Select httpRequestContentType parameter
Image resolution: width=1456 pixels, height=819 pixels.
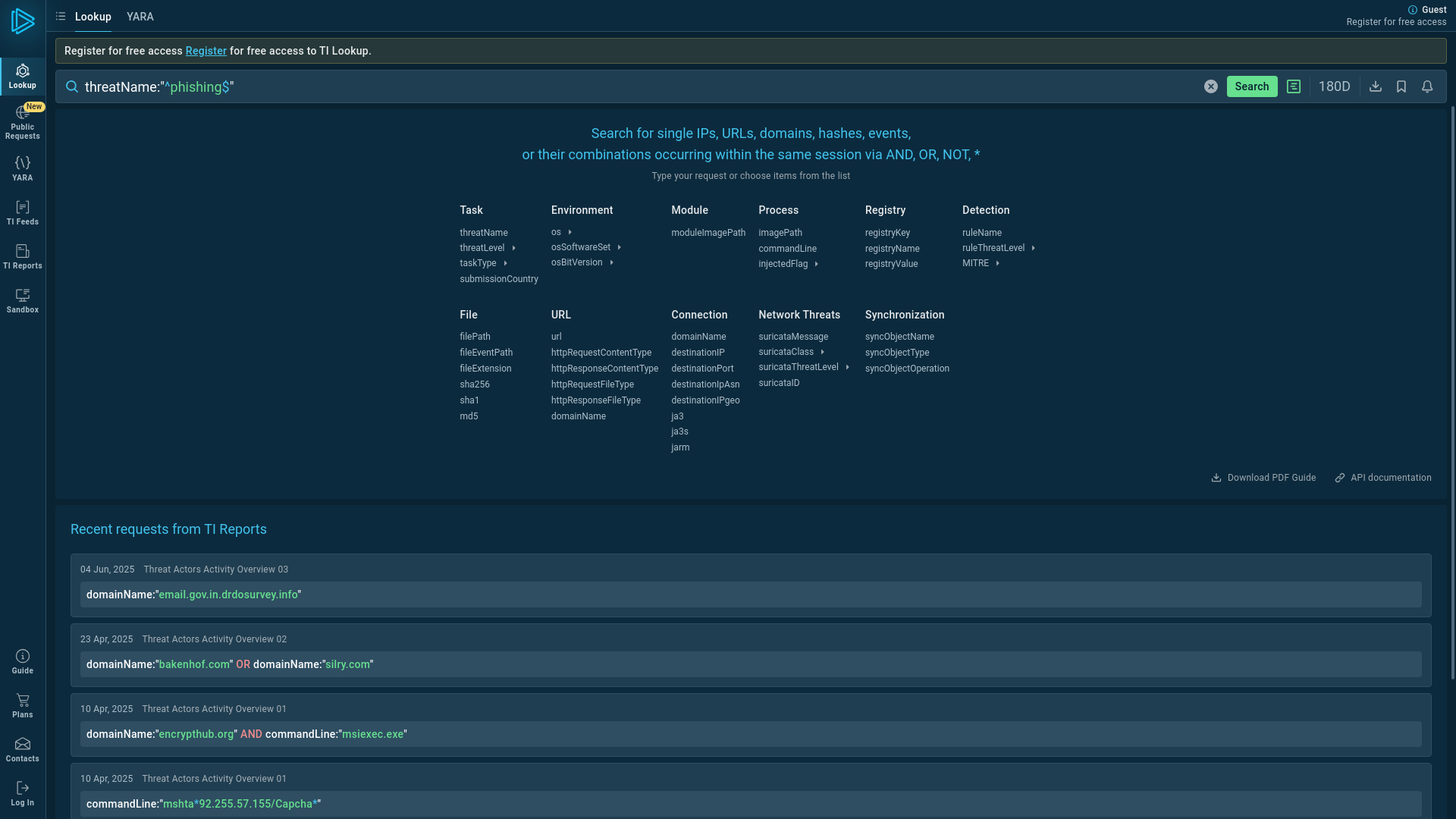pyautogui.click(x=601, y=353)
